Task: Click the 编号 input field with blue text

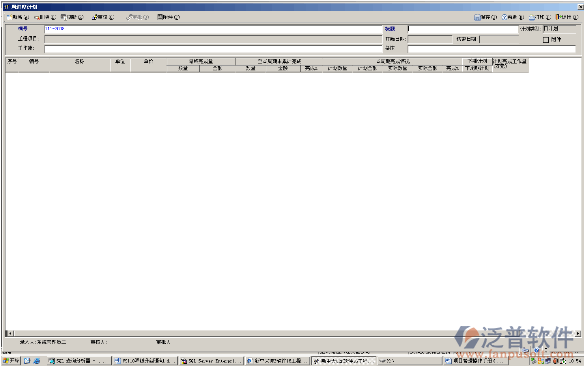Action: (213, 29)
